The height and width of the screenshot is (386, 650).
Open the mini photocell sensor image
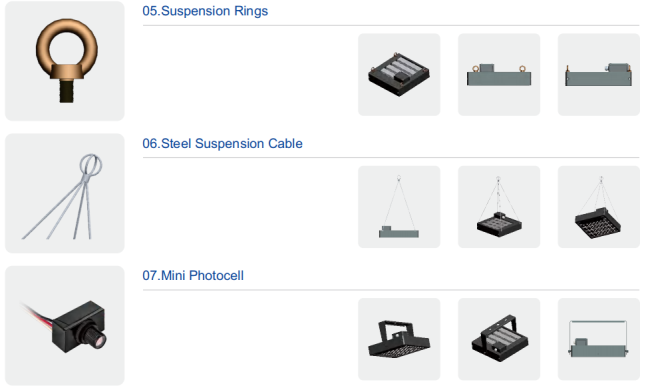pos(65,325)
